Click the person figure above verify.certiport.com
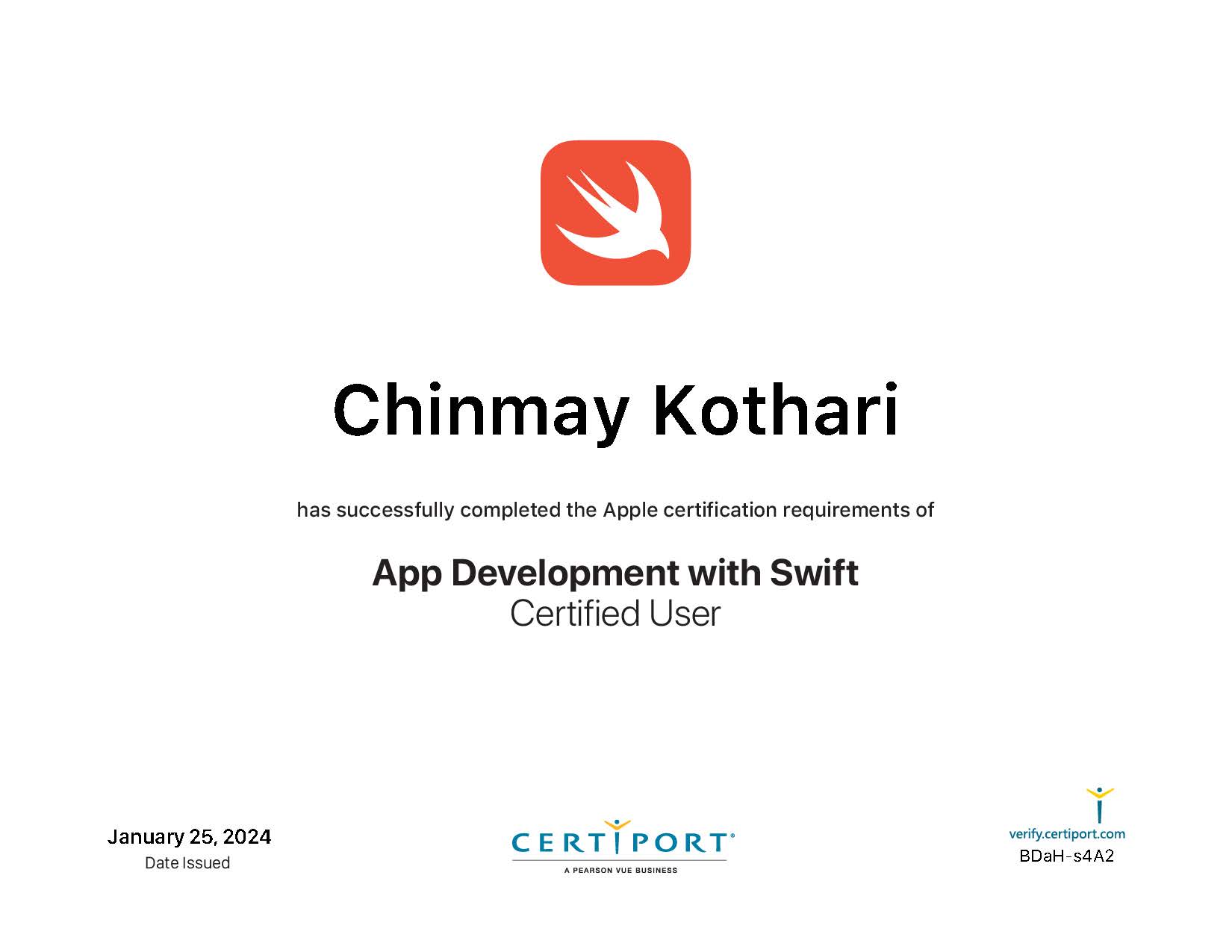 point(1099,803)
